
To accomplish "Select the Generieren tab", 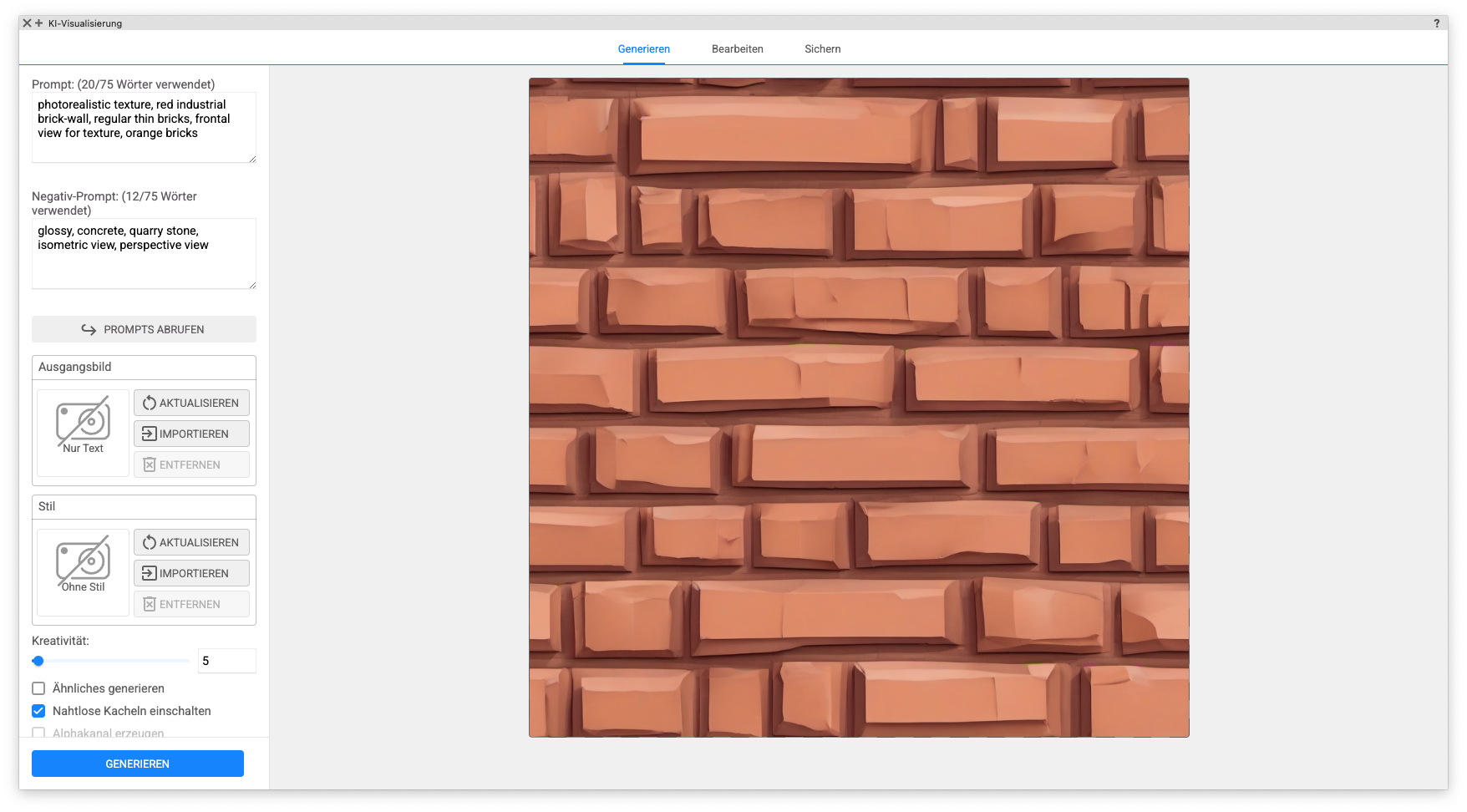I will pos(643,49).
